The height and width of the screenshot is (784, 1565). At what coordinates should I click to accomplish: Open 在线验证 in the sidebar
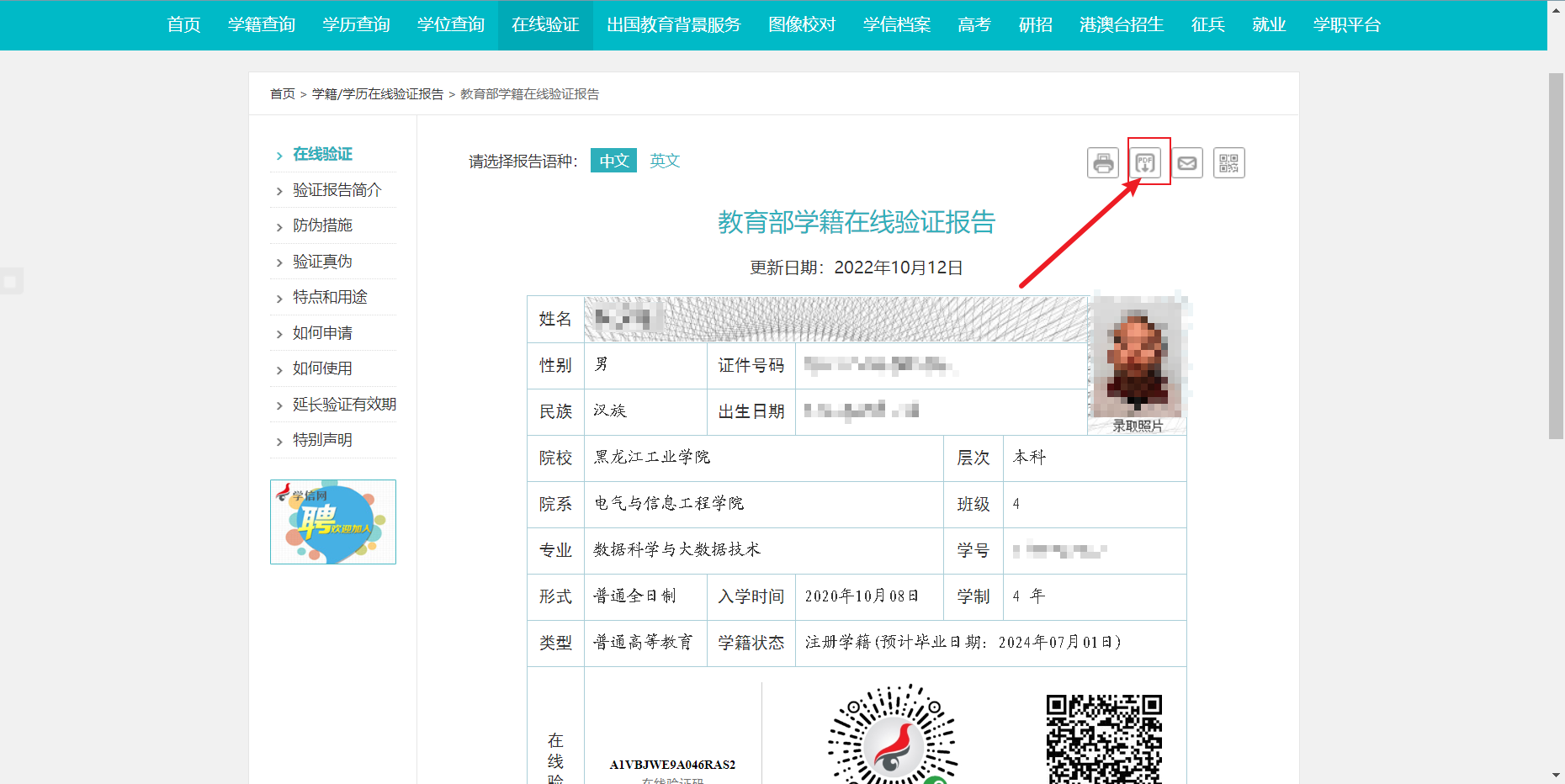click(x=323, y=154)
